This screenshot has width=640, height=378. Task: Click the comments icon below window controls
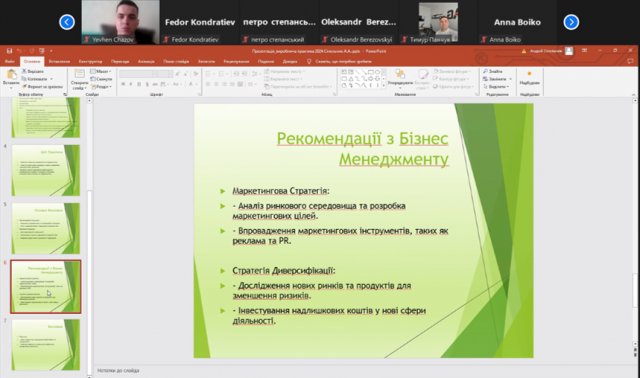[630, 61]
